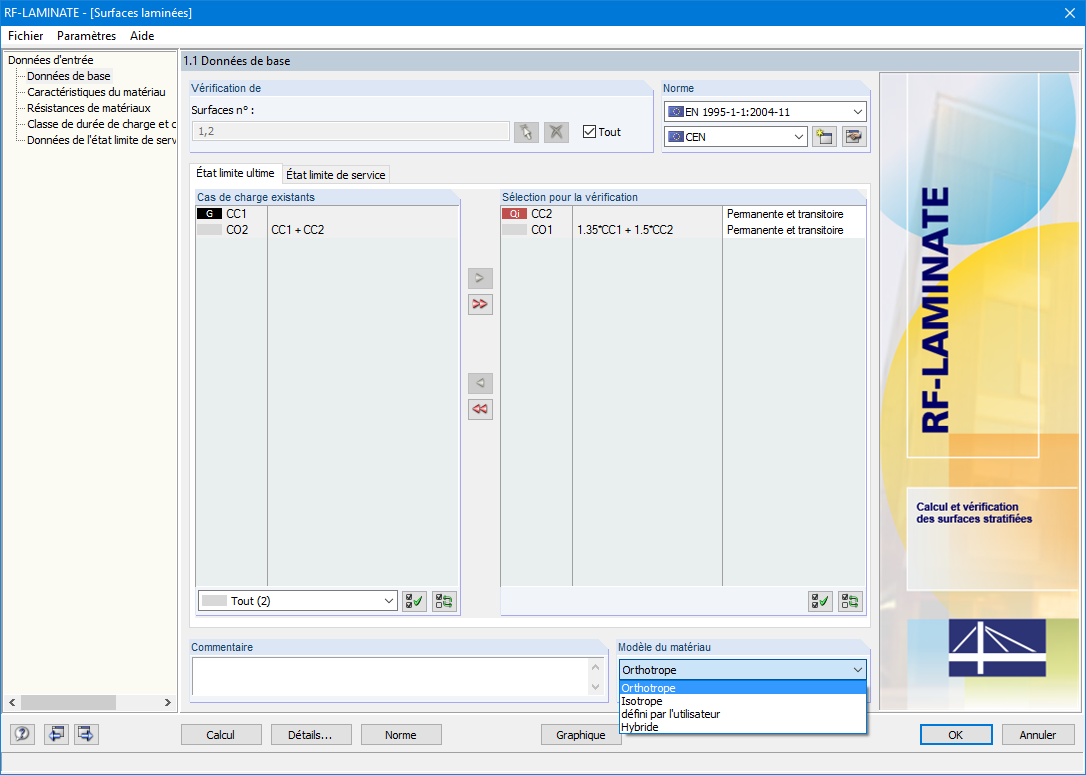Screen dimensions: 1086x775
Task: Open the Aide menu
Action: coord(142,36)
